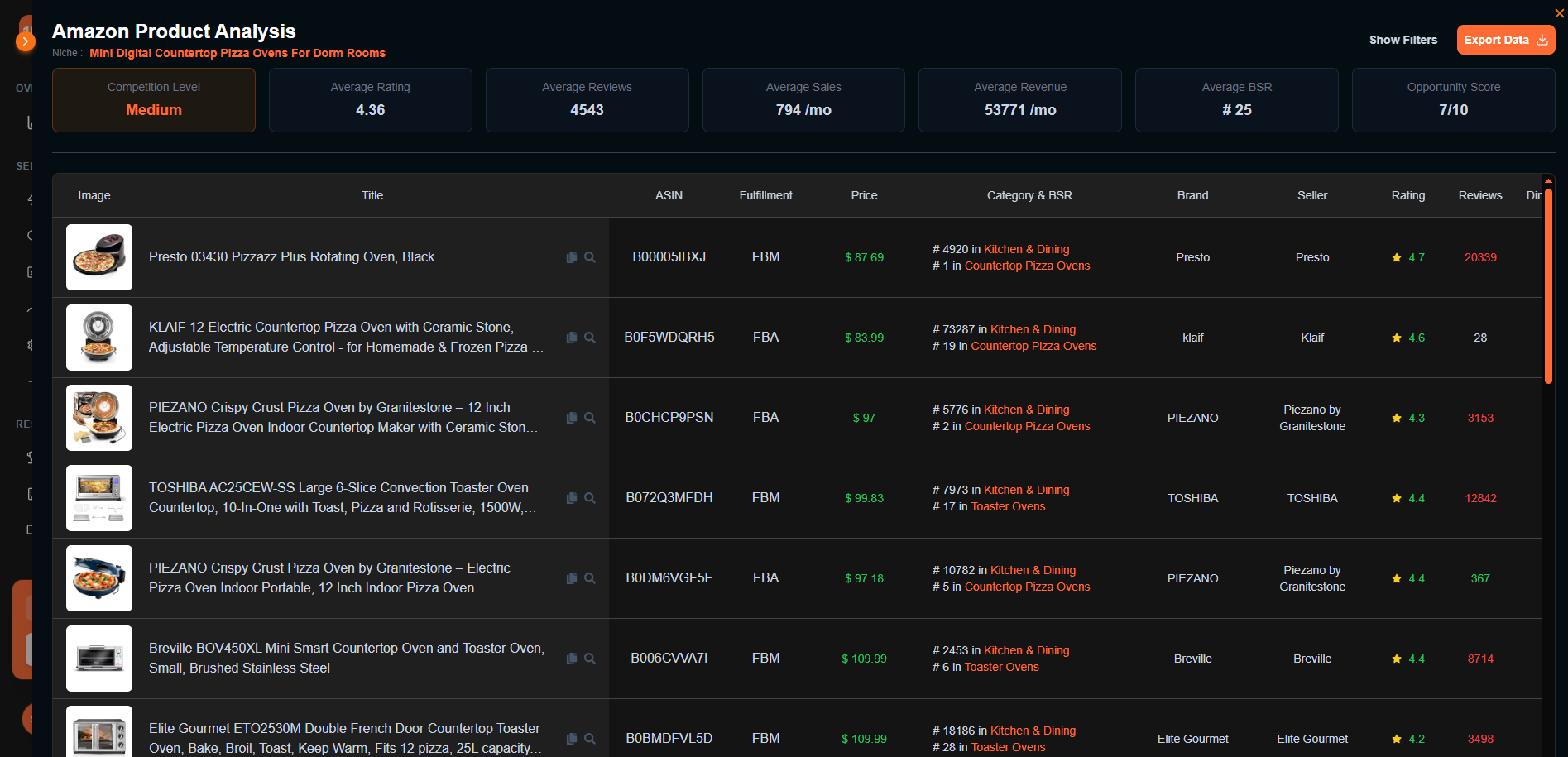Open Toaster Ovens link in Breville row
Viewport: 1568px width, 757px height.
[1001, 667]
